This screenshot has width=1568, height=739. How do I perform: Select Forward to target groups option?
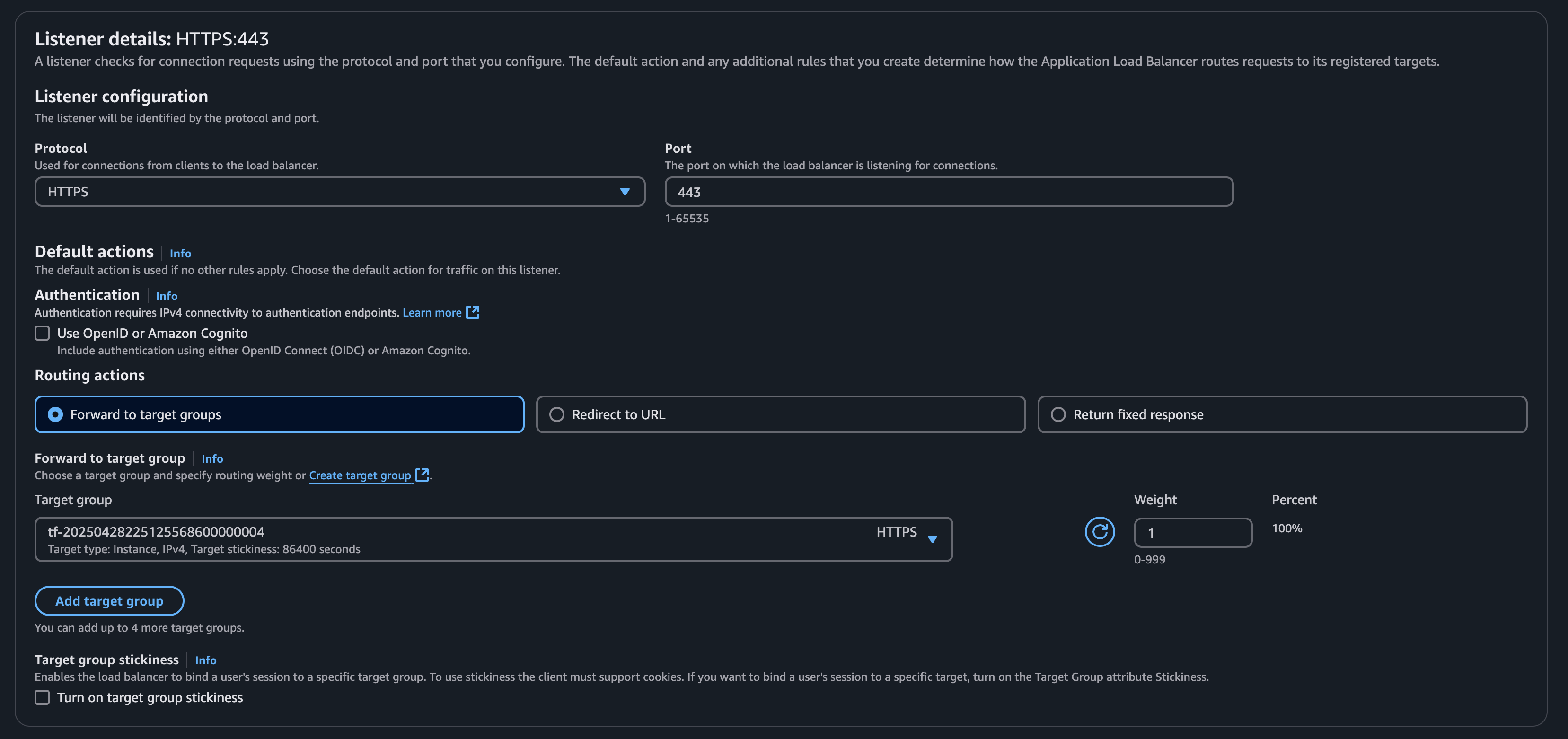55,414
